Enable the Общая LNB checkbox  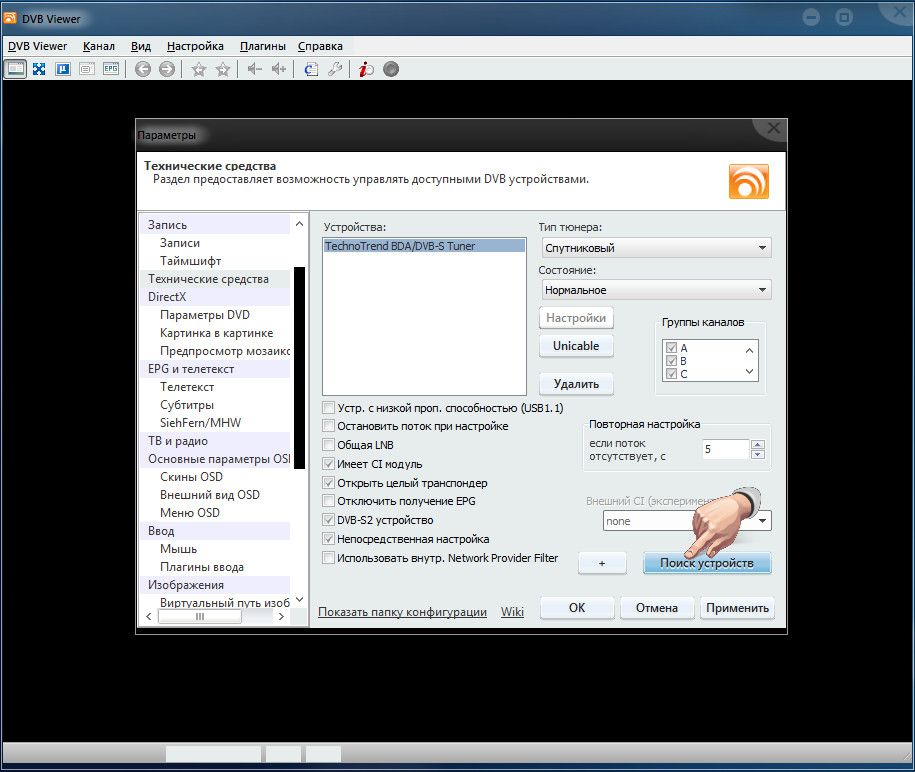329,445
